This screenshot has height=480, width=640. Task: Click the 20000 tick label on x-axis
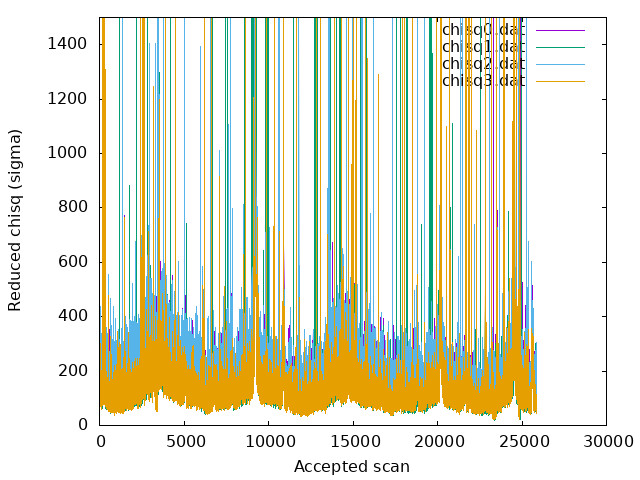437,441
